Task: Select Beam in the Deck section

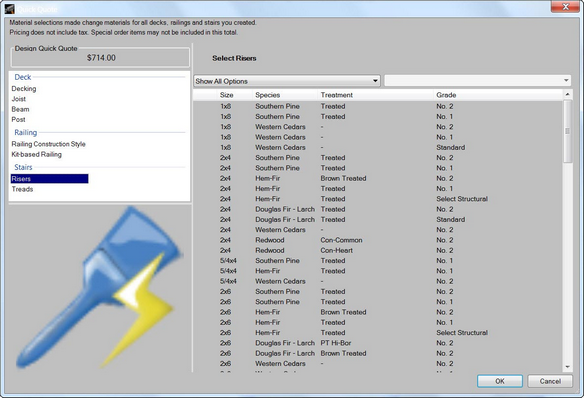Action: pos(20,109)
